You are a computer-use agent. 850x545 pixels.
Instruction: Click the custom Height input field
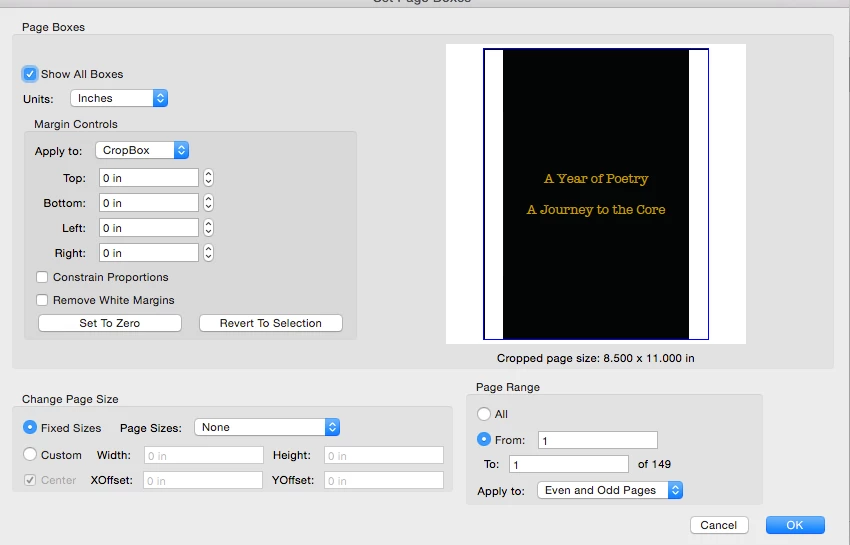click(384, 456)
